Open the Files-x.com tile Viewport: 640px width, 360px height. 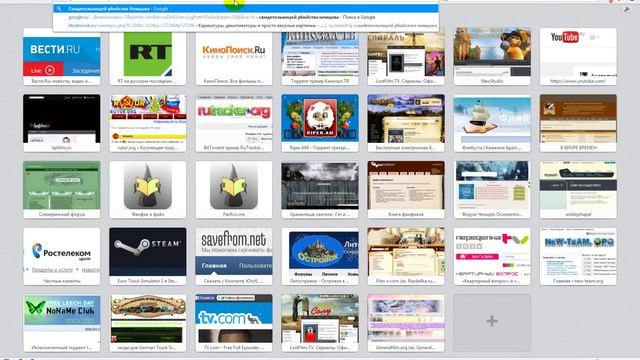click(x=406, y=256)
